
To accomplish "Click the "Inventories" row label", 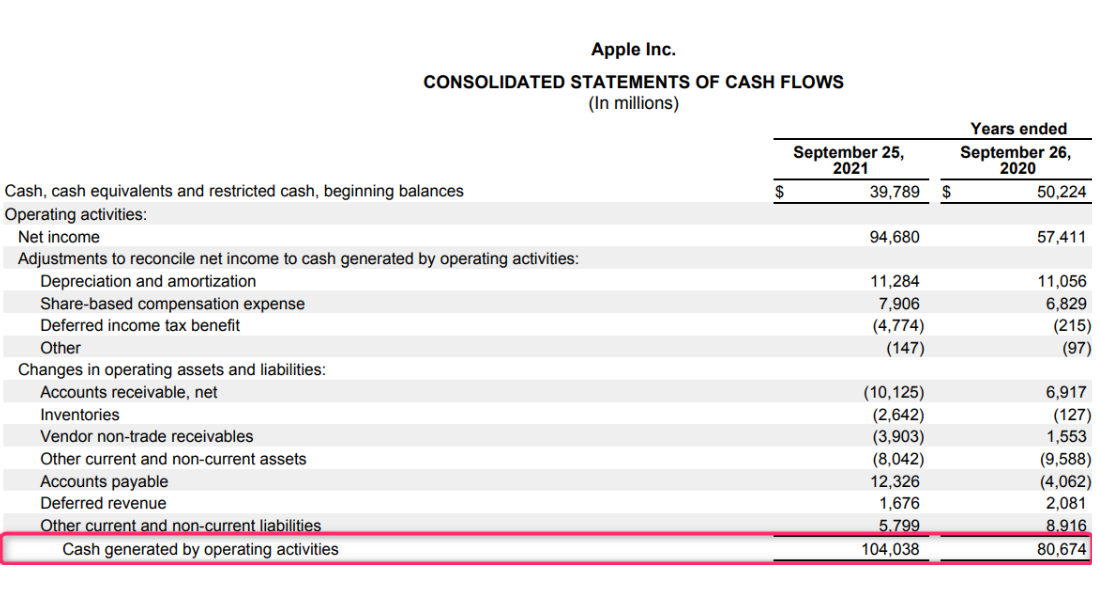I will 80,415.
